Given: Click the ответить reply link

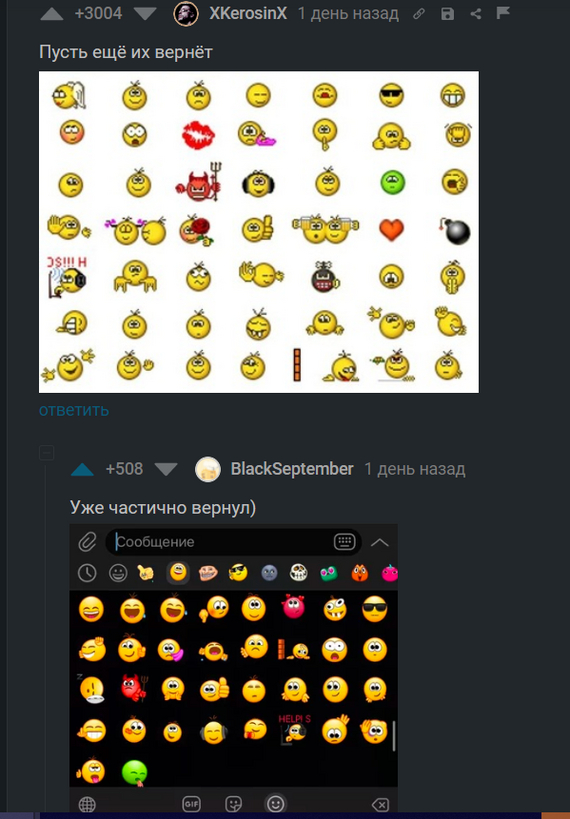Looking at the screenshot, I should pyautogui.click(x=74, y=410).
